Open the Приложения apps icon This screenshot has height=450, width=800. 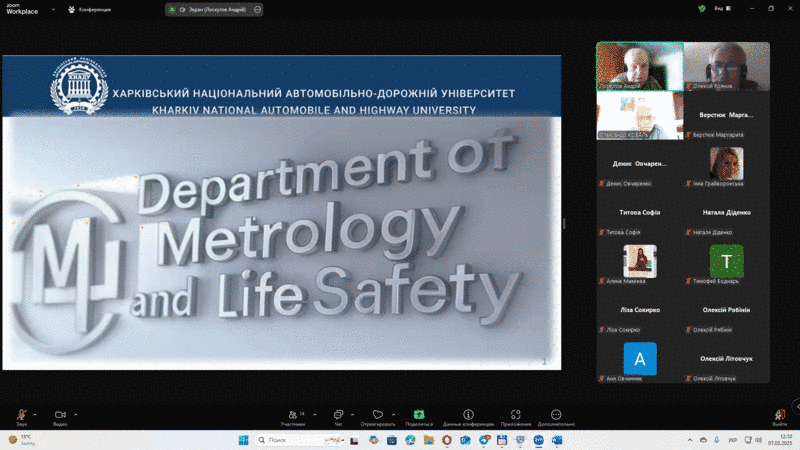(x=515, y=415)
